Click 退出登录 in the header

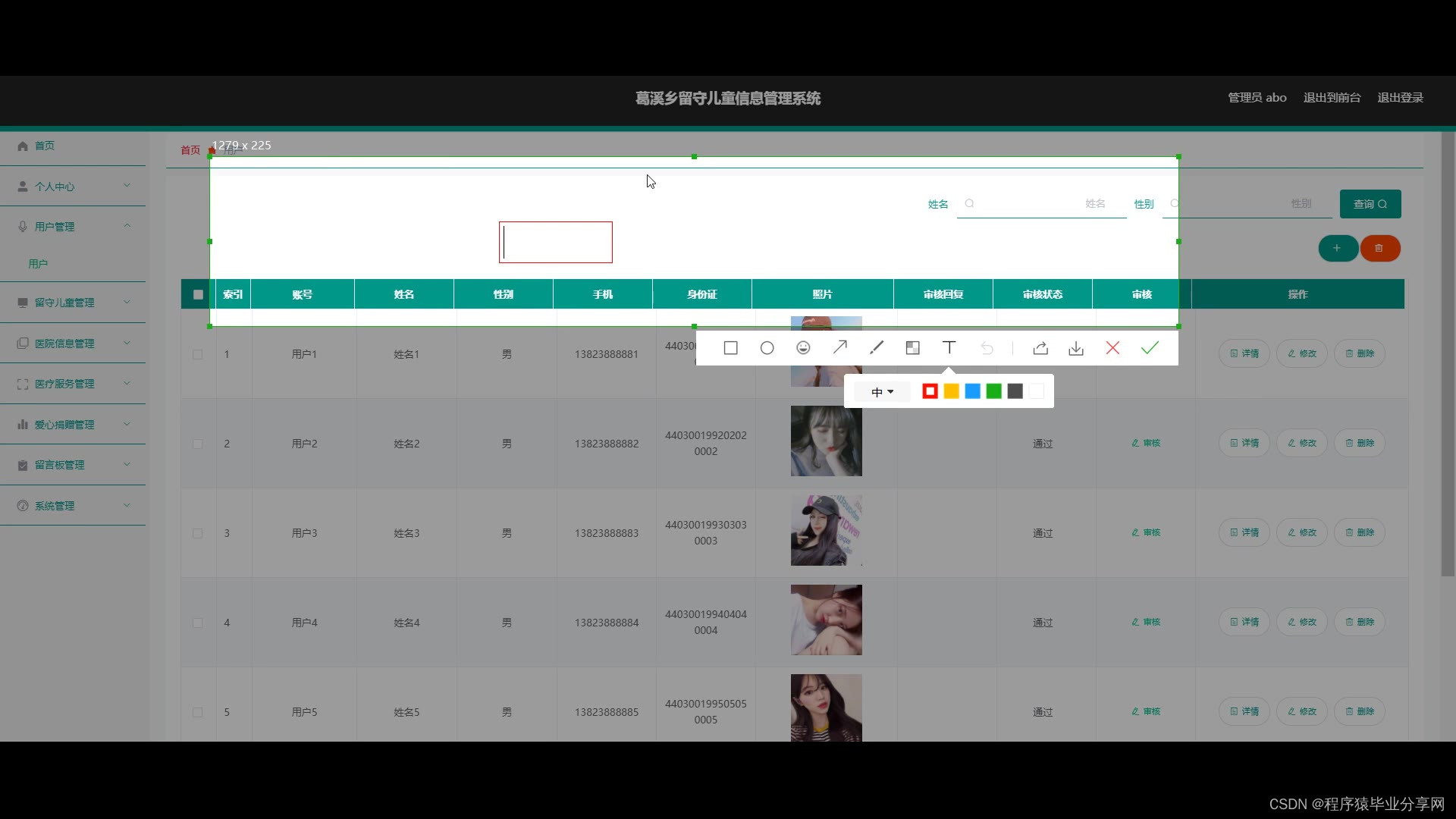(1400, 98)
